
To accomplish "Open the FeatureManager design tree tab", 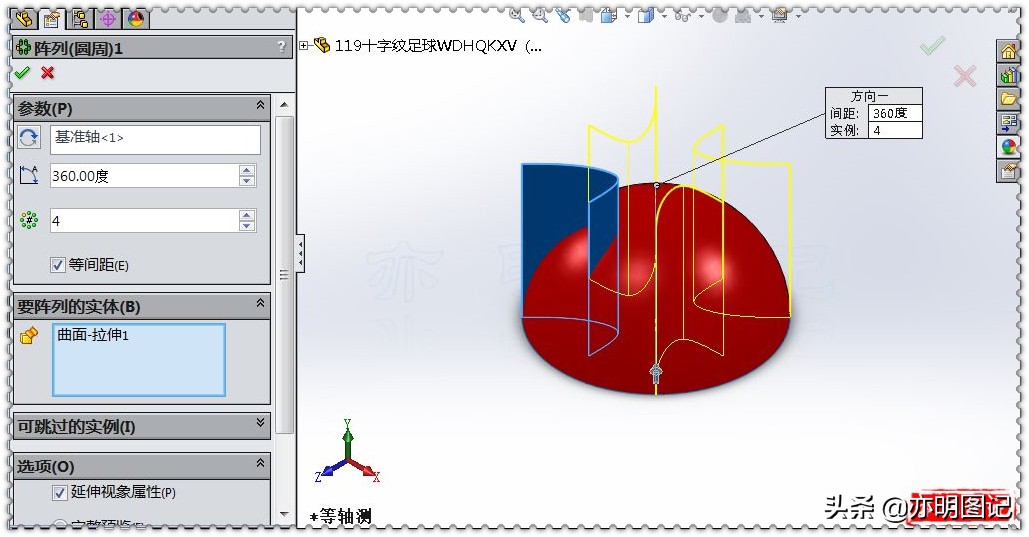I will tap(24, 19).
